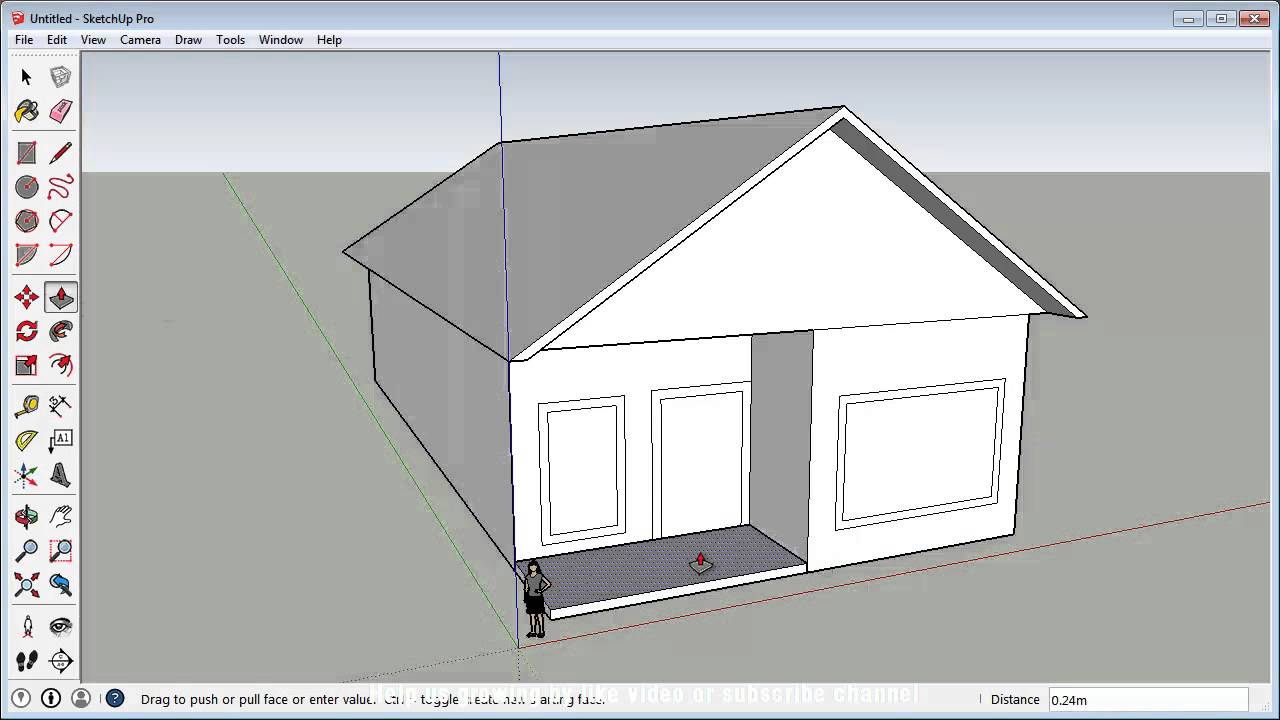Open the Edit menu
Image resolution: width=1280 pixels, height=720 pixels.
[57, 40]
